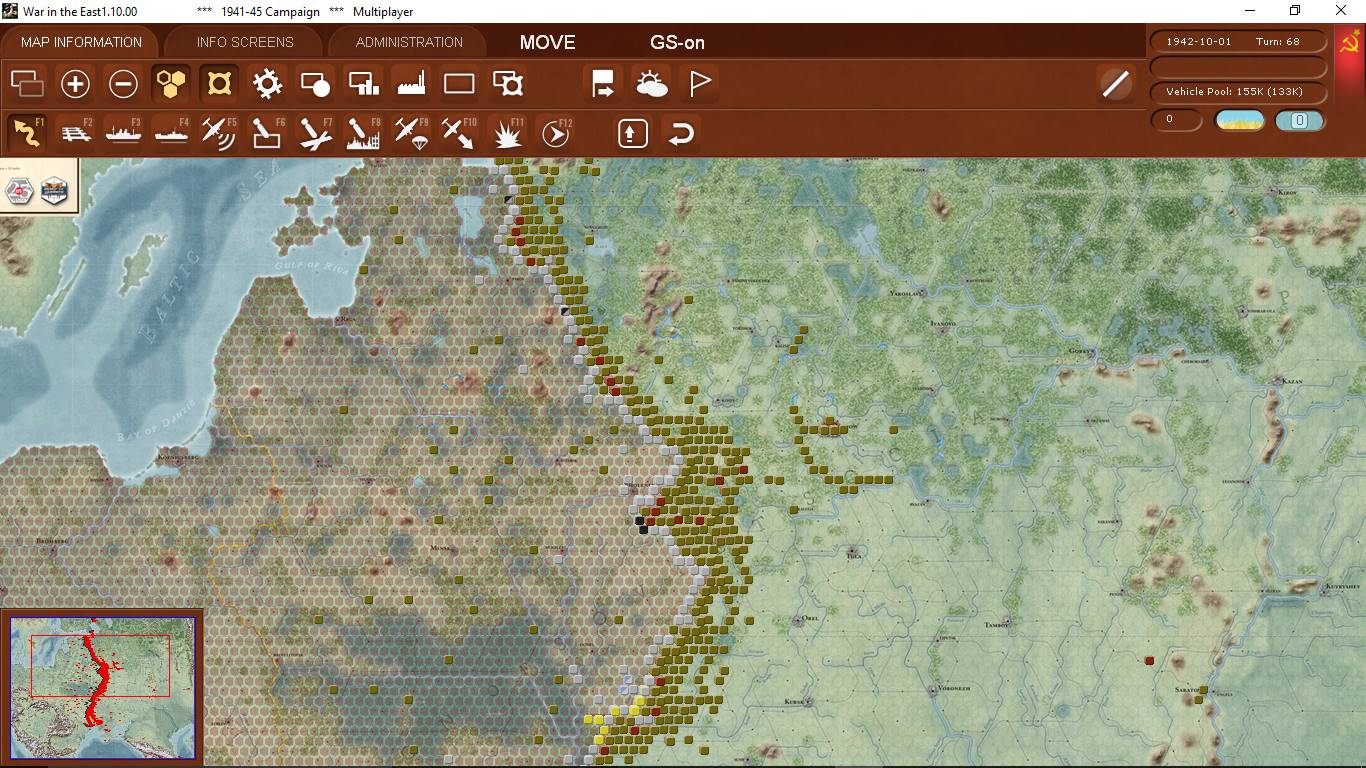Image resolution: width=1366 pixels, height=768 pixels.
Task: Click the empty rectangle unit icon
Action: pyautogui.click(x=459, y=83)
